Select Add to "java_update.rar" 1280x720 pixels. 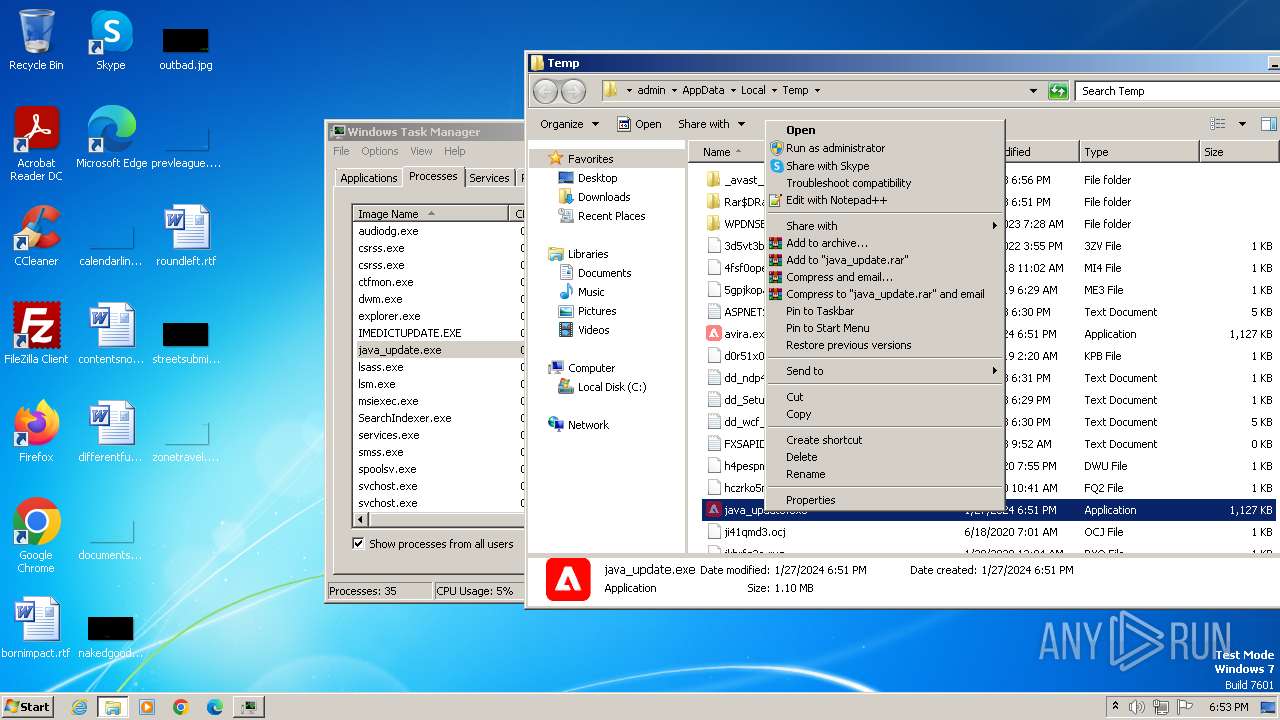[884, 260]
